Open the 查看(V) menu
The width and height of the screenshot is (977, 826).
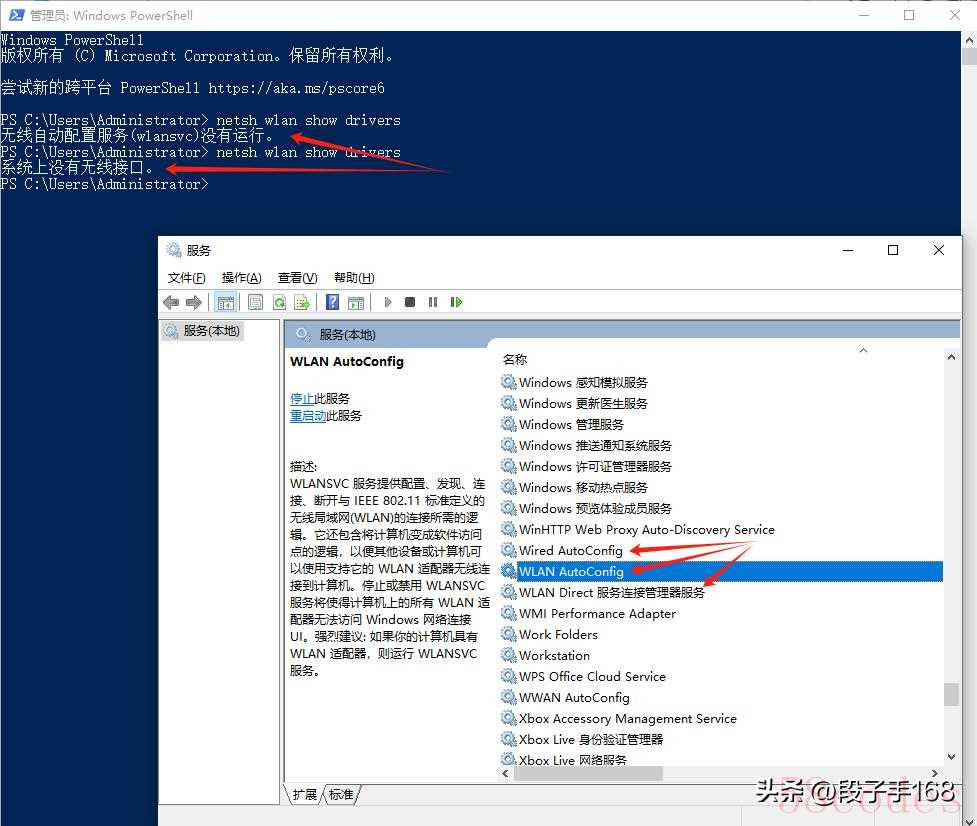coord(297,278)
